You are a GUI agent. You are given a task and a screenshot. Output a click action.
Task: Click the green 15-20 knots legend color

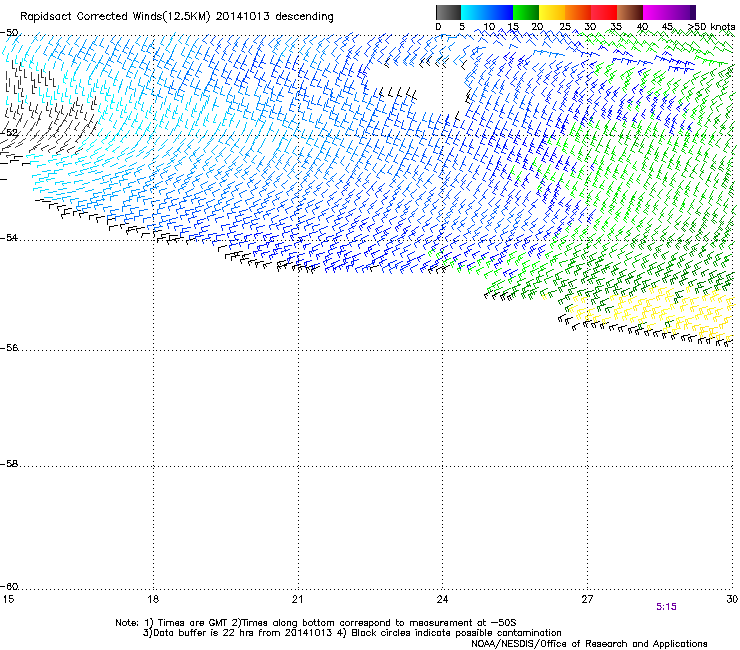click(526, 12)
